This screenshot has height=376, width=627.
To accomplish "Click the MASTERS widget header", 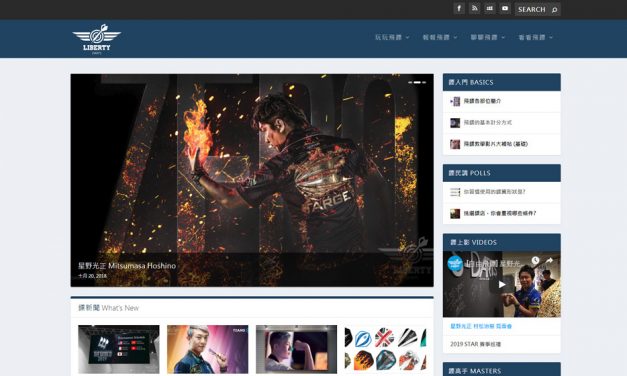I will click(501, 369).
